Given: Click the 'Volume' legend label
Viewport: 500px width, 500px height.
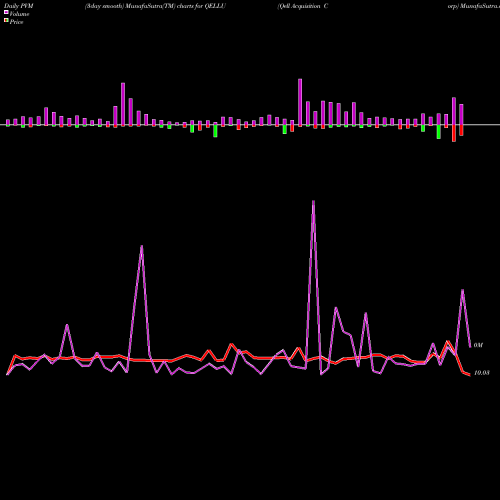Looking at the screenshot, I should pyautogui.click(x=19, y=14).
